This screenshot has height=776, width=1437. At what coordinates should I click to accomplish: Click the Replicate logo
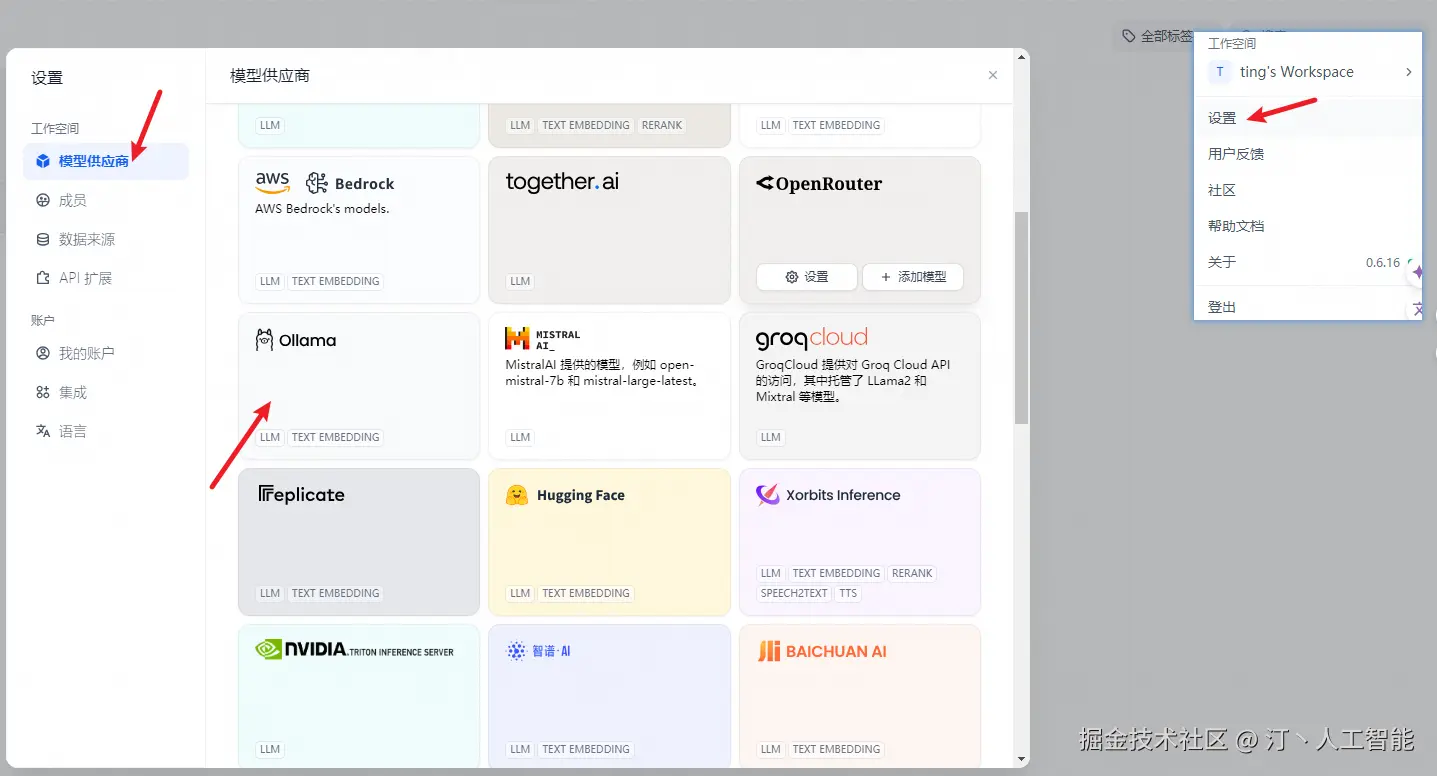(x=301, y=494)
